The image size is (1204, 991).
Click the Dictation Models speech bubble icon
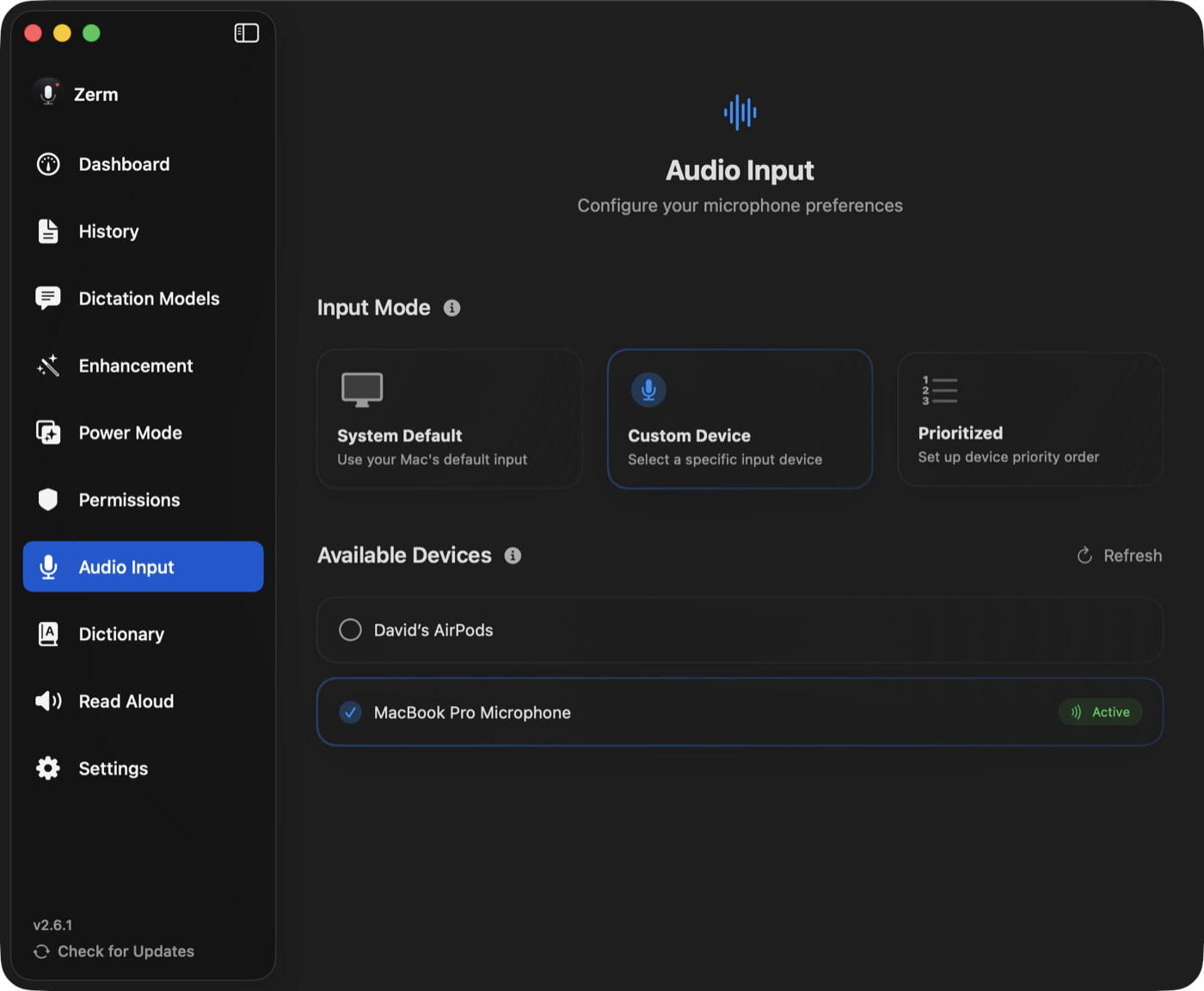[x=48, y=299]
